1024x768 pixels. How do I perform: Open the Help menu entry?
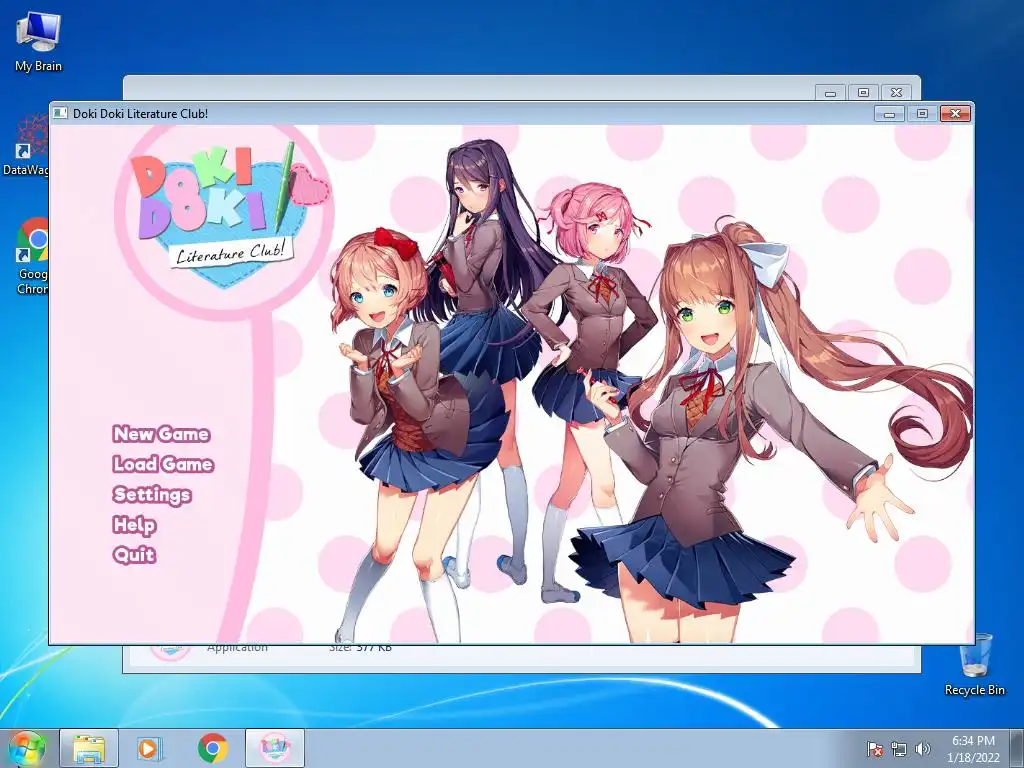tap(135, 524)
